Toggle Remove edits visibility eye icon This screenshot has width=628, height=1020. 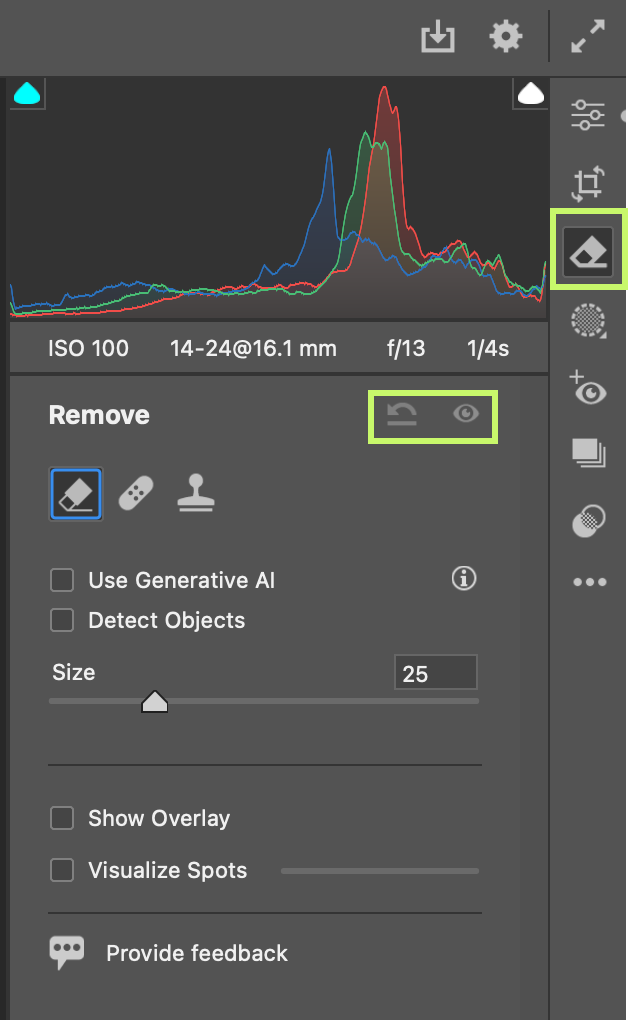pos(466,413)
